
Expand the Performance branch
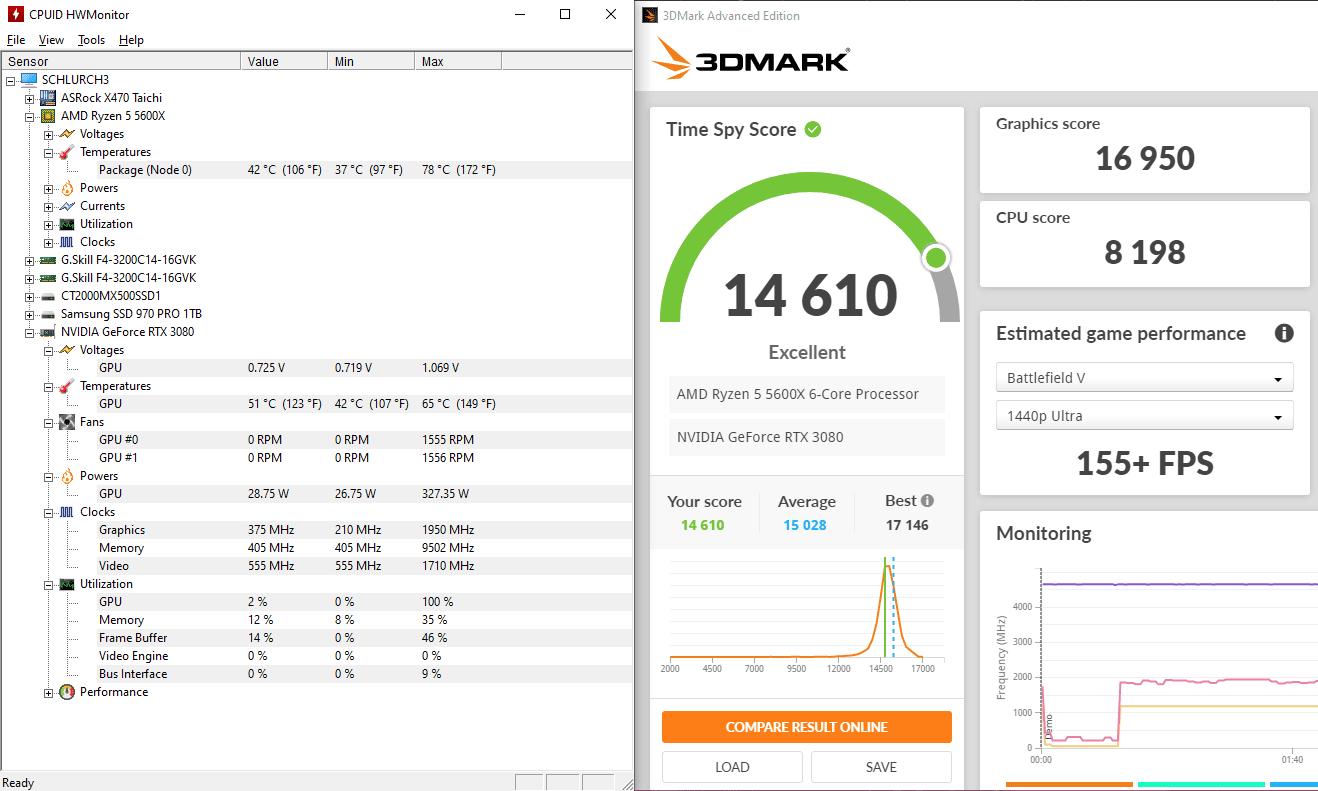[x=49, y=692]
